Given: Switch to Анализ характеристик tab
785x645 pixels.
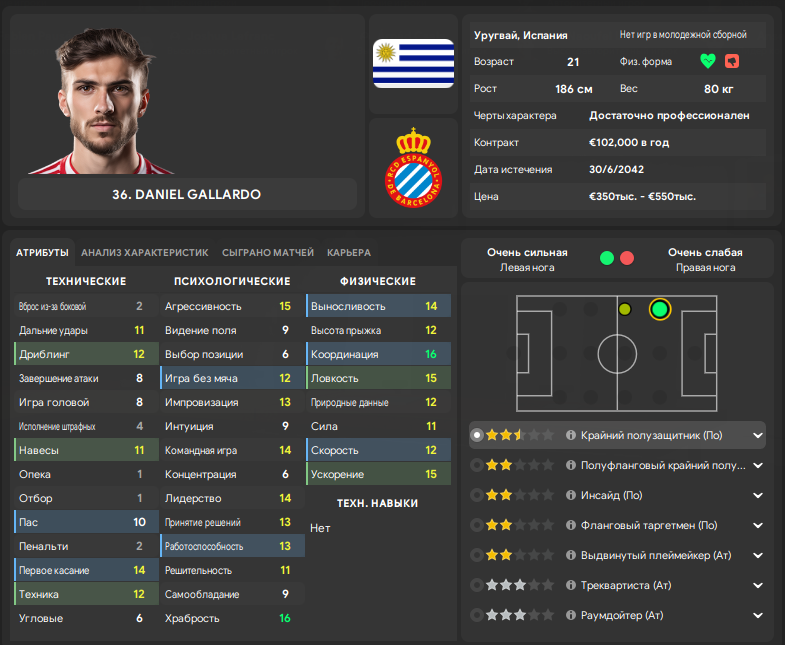Looking at the screenshot, I should [x=145, y=253].
